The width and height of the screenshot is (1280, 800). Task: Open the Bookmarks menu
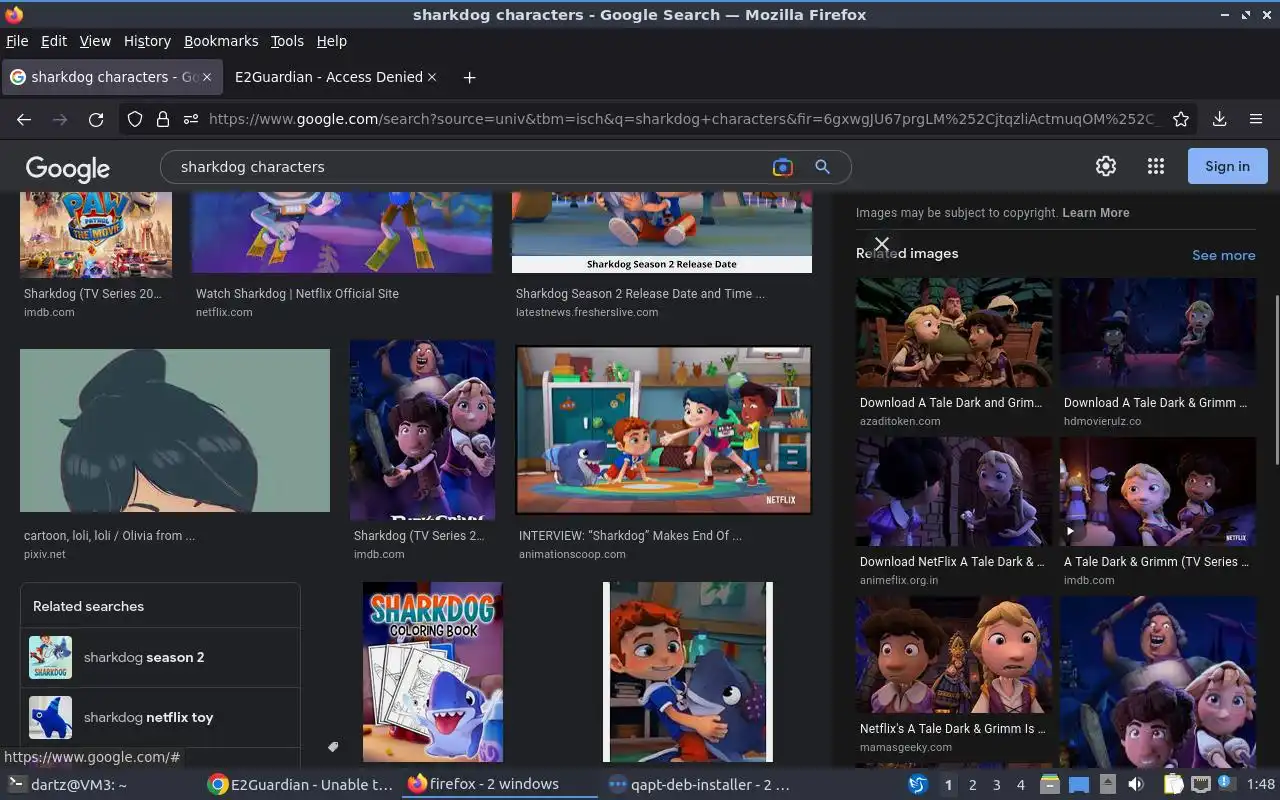click(x=221, y=41)
